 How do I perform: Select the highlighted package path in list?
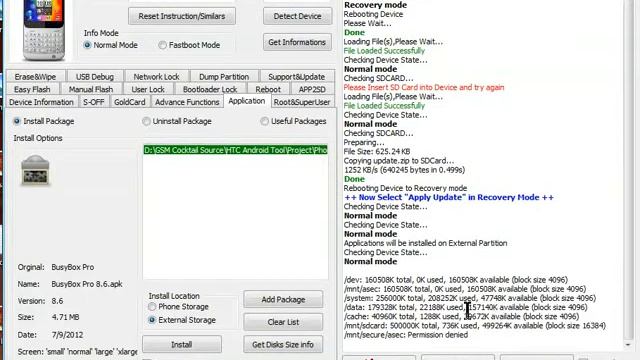pos(236,150)
